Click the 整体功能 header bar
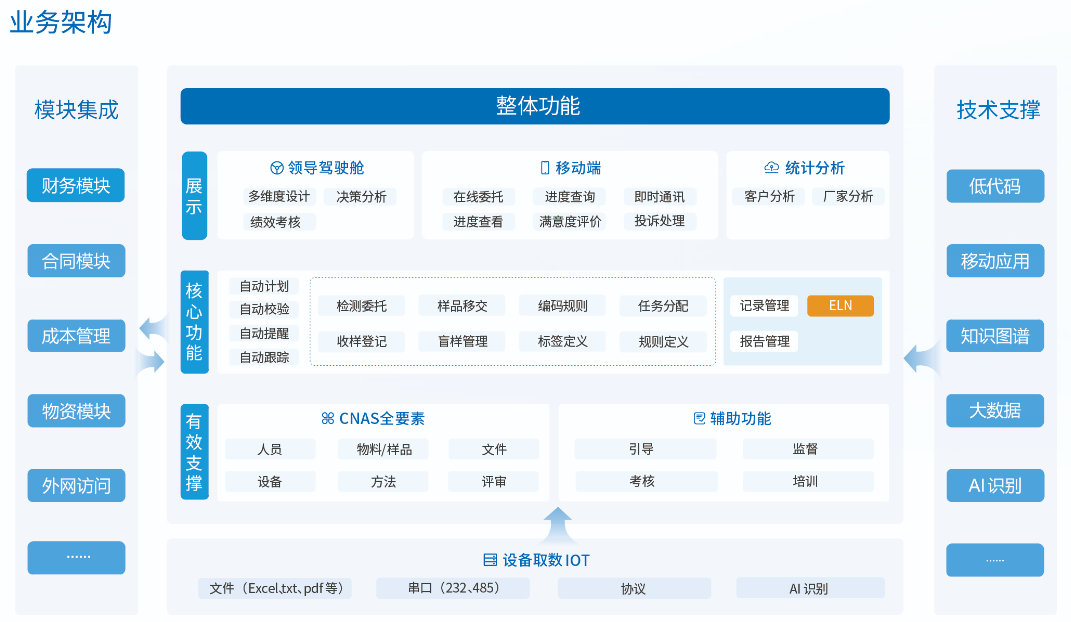This screenshot has width=1071, height=622. (x=535, y=106)
